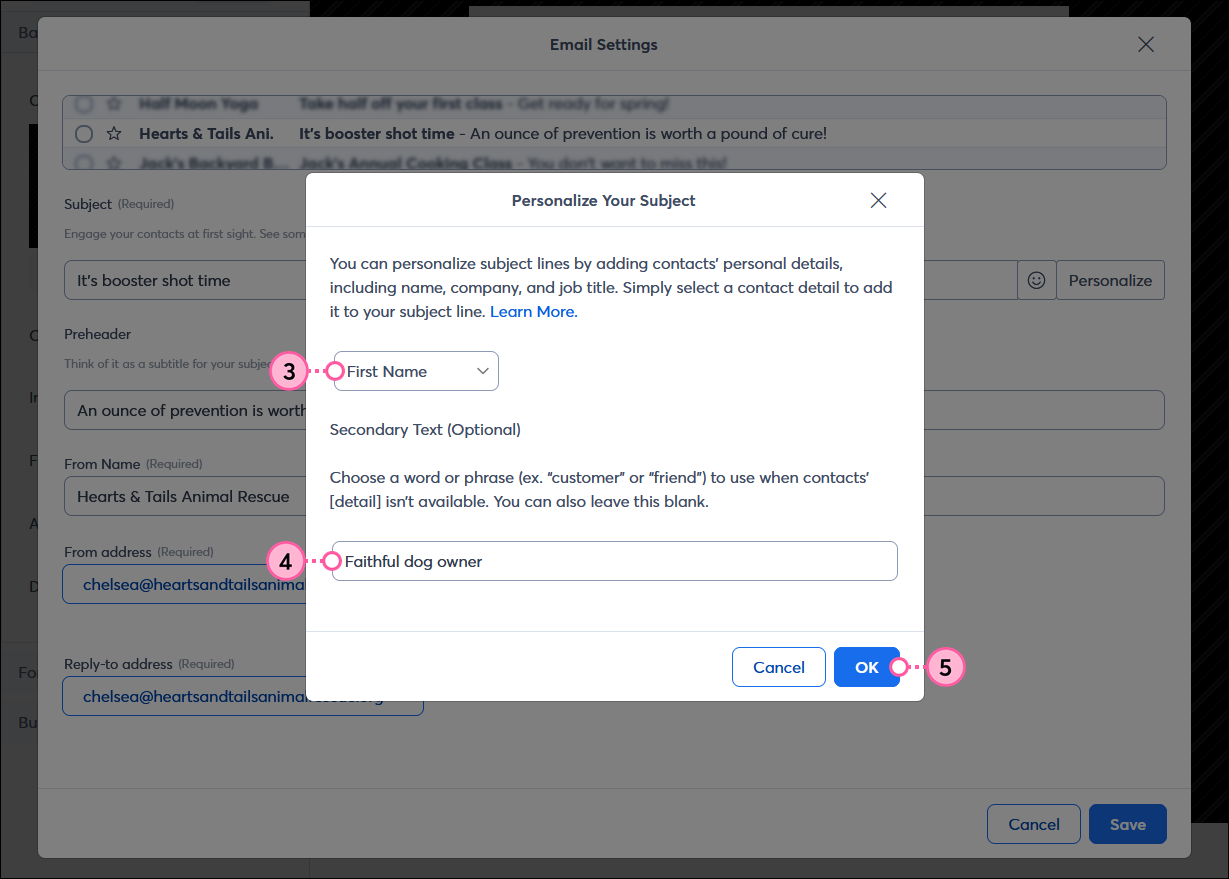Confirm personalization with the OK button

(x=867, y=667)
